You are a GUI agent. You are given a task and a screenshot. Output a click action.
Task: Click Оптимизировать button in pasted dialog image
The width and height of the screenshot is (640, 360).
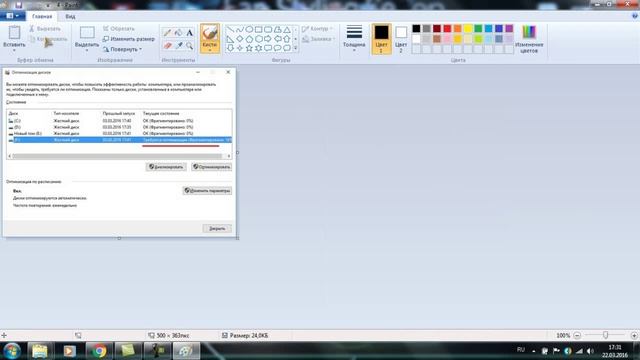click(x=211, y=167)
